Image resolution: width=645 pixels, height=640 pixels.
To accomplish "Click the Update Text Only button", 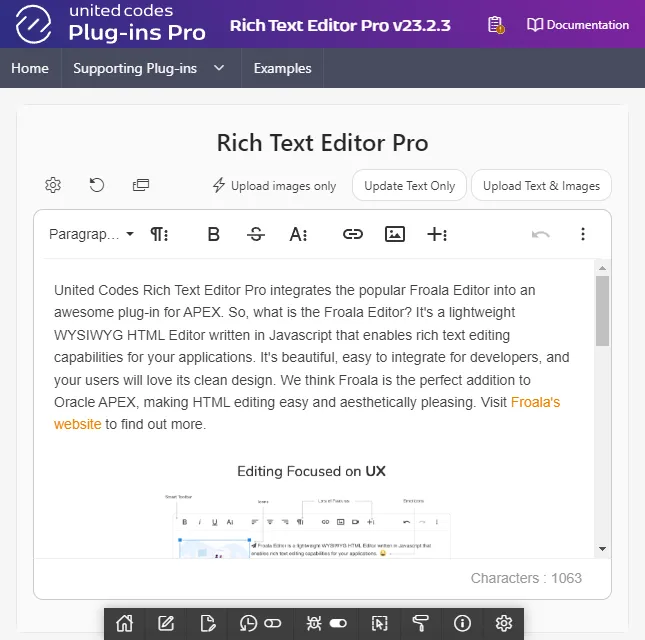I will click(x=409, y=185).
